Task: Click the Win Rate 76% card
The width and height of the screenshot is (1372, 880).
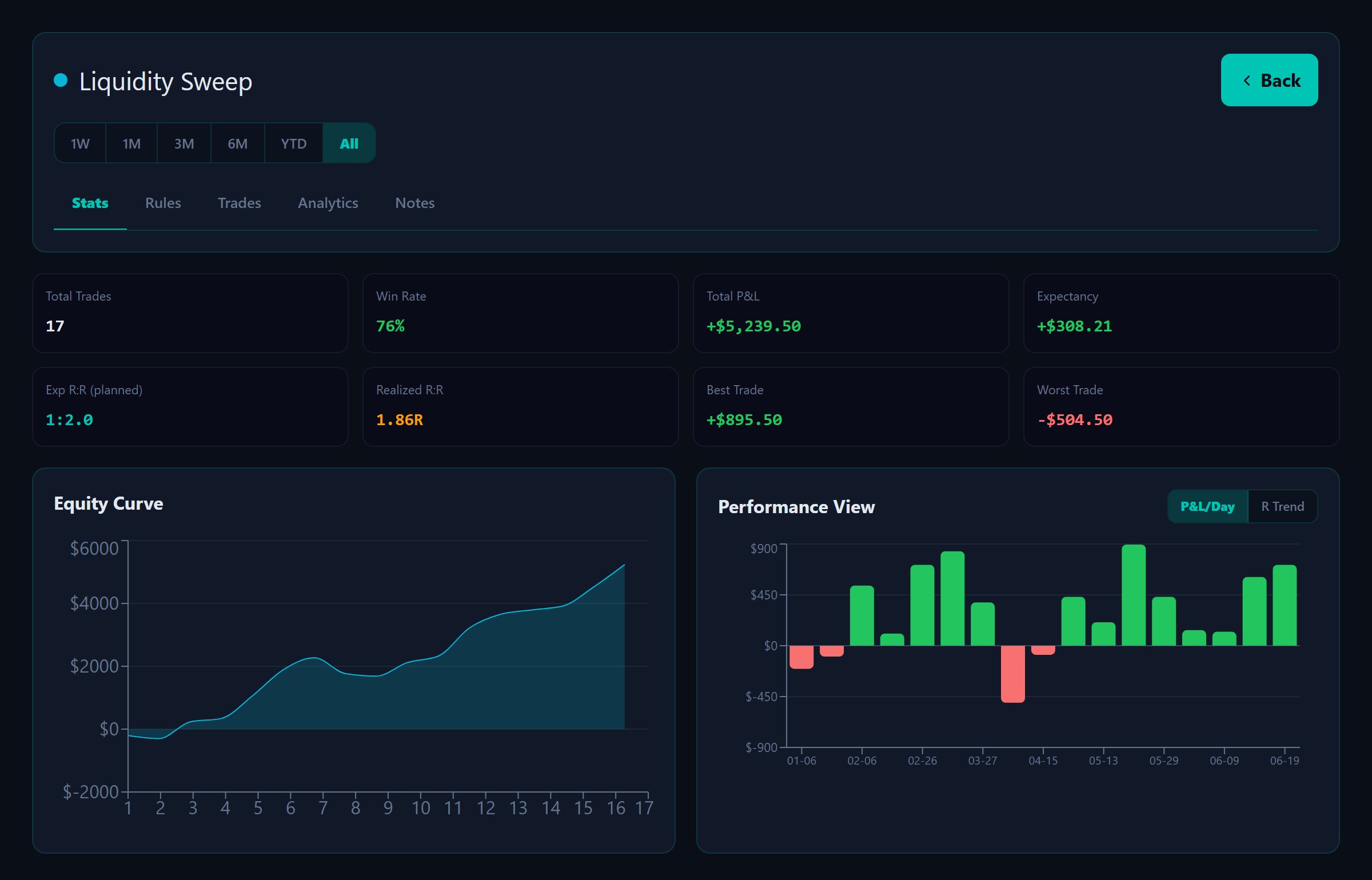Action: pyautogui.click(x=520, y=313)
